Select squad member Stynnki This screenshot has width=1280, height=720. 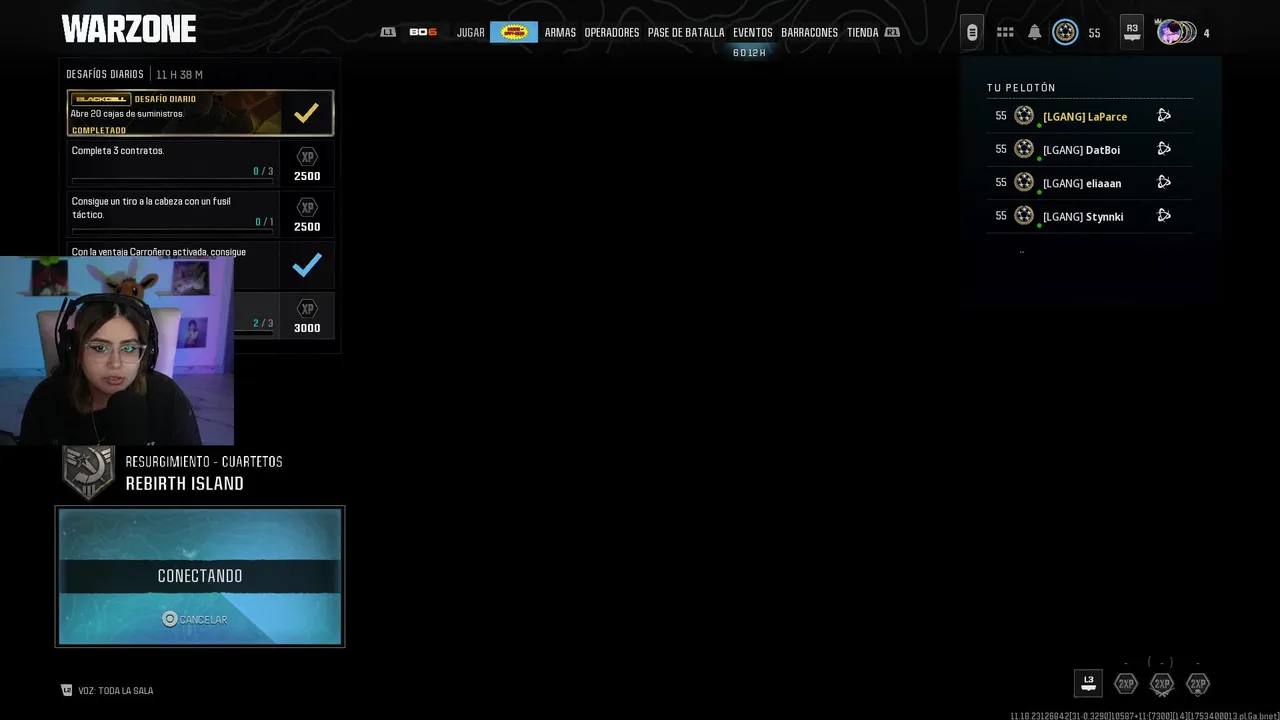pyautogui.click(x=1089, y=215)
